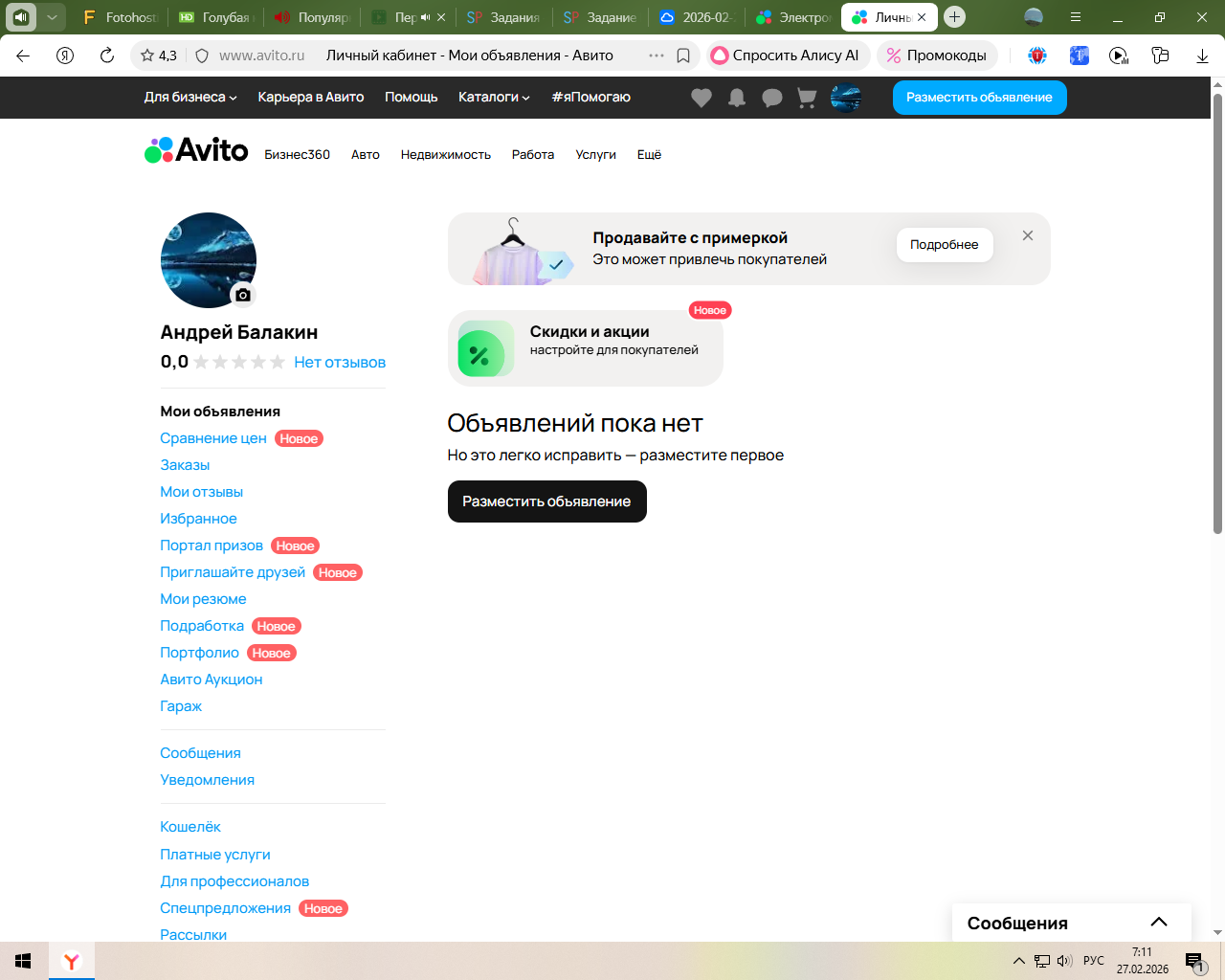
Task: Open browser downloads arrow icon
Action: click(1203, 56)
